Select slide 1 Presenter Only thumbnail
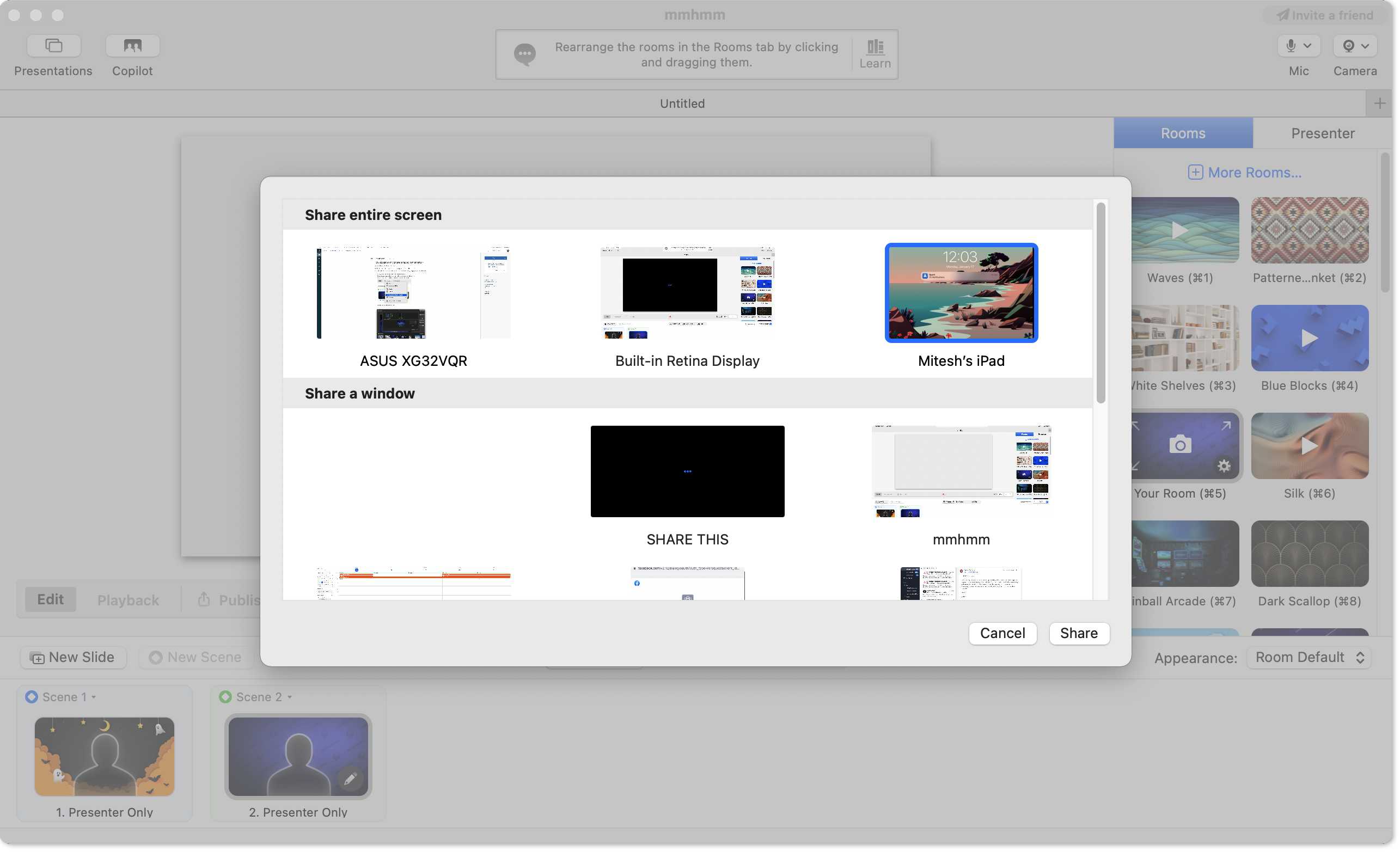 point(105,757)
